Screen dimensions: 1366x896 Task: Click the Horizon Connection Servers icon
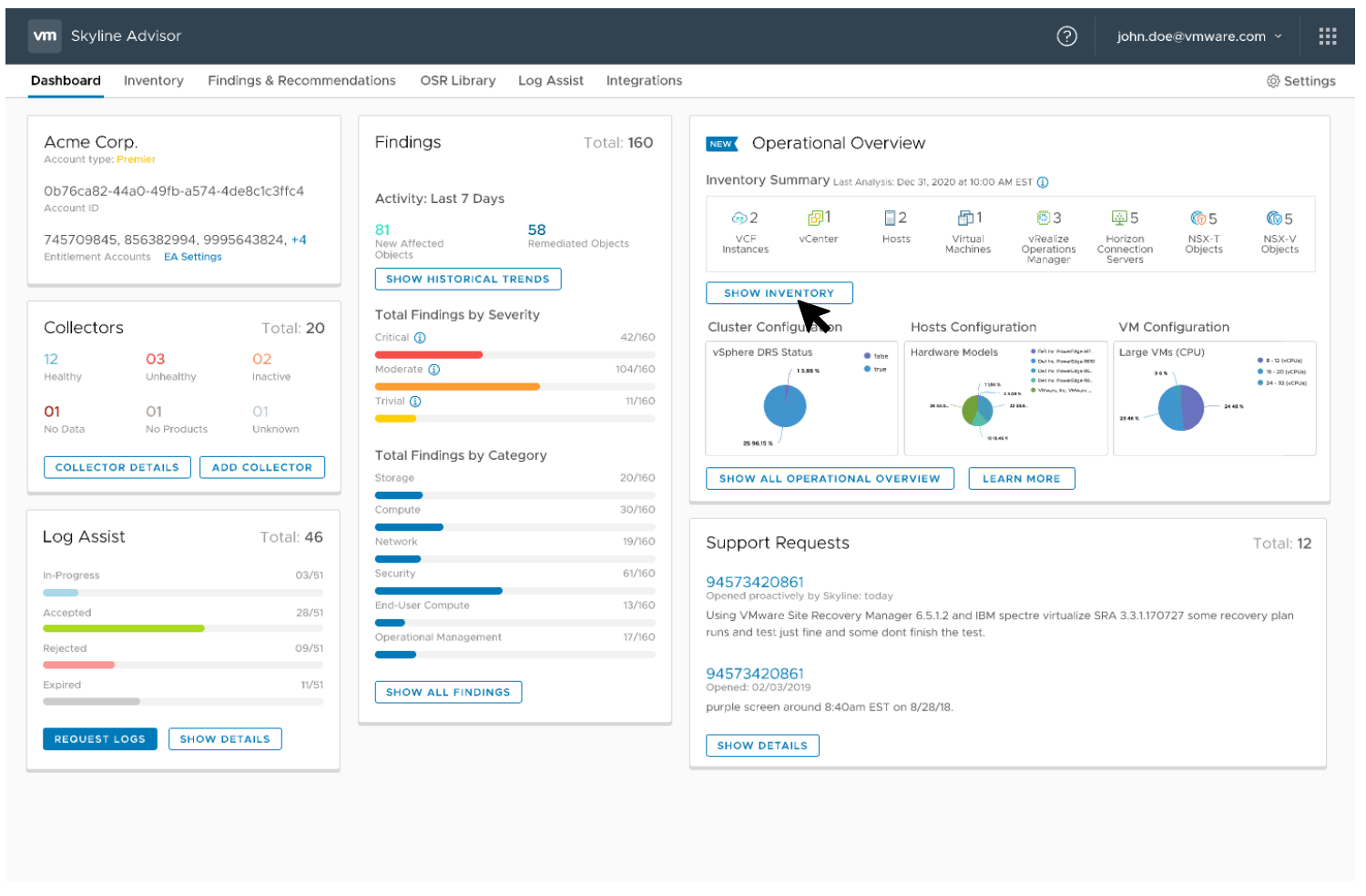coord(1119,218)
